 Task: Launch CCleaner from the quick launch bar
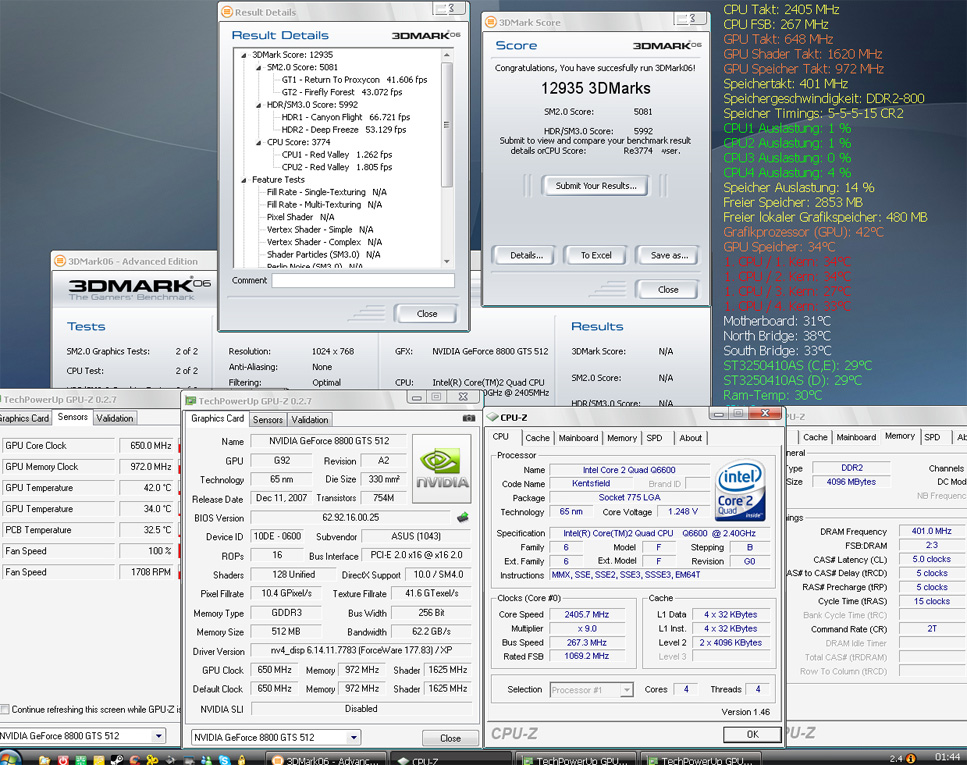134,760
